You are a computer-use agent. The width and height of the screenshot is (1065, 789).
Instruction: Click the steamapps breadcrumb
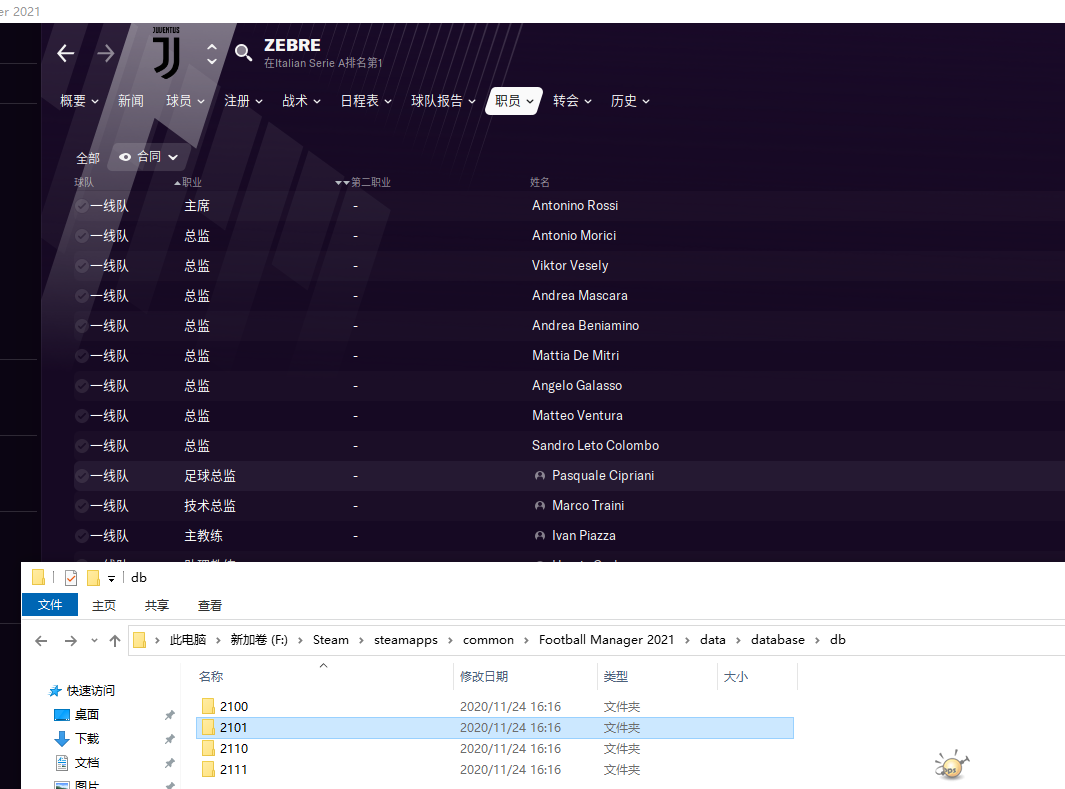(405, 640)
